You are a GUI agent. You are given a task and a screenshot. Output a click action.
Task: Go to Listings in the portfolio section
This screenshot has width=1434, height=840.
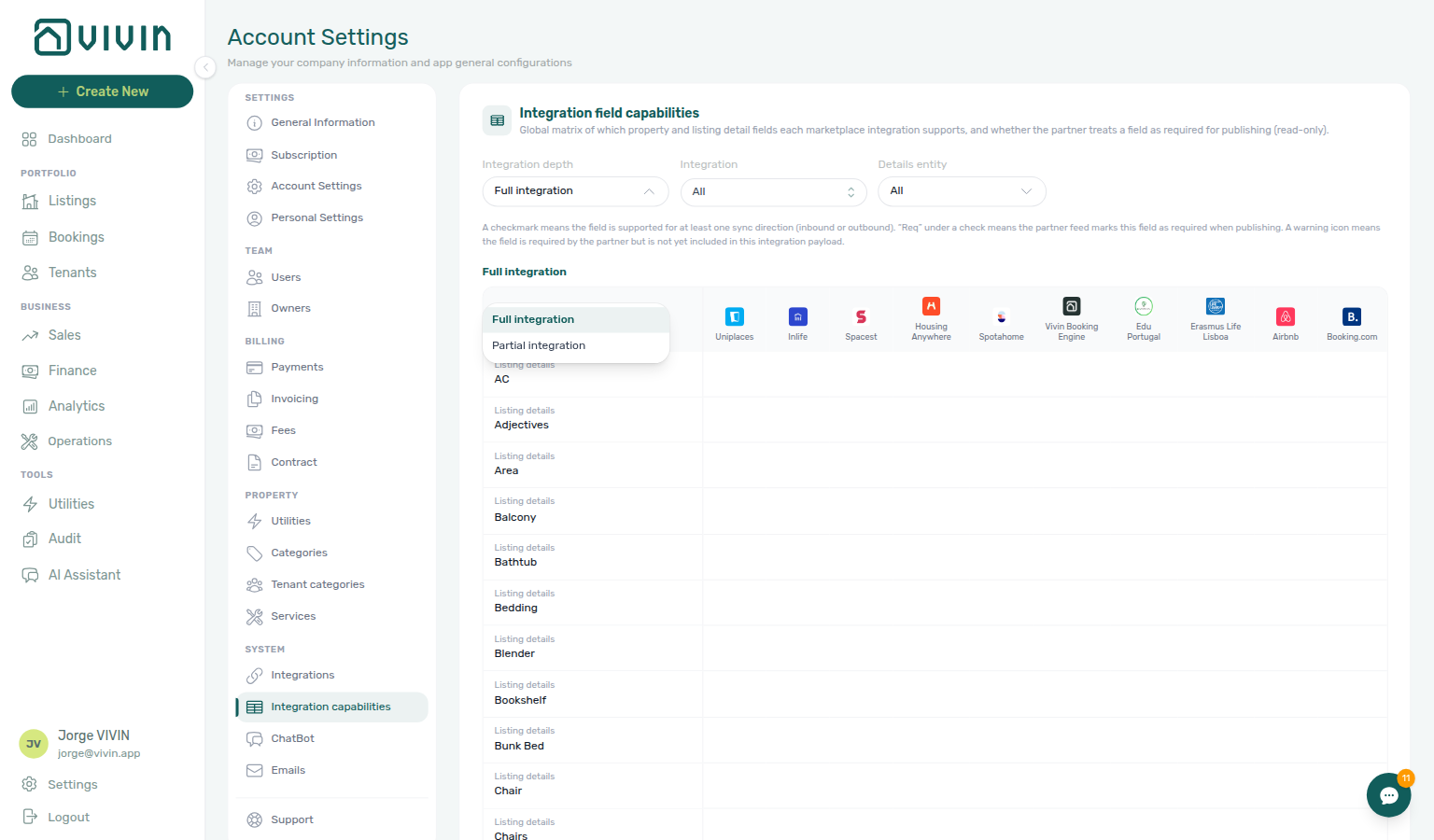[x=72, y=201]
